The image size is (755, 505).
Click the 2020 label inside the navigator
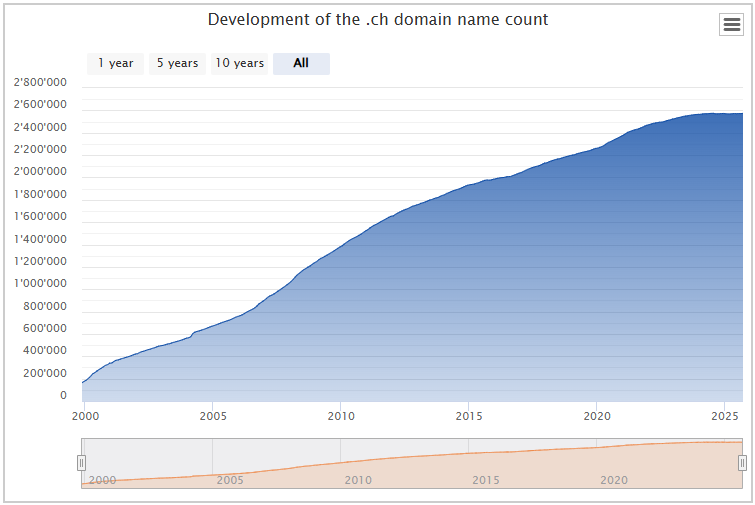614,481
